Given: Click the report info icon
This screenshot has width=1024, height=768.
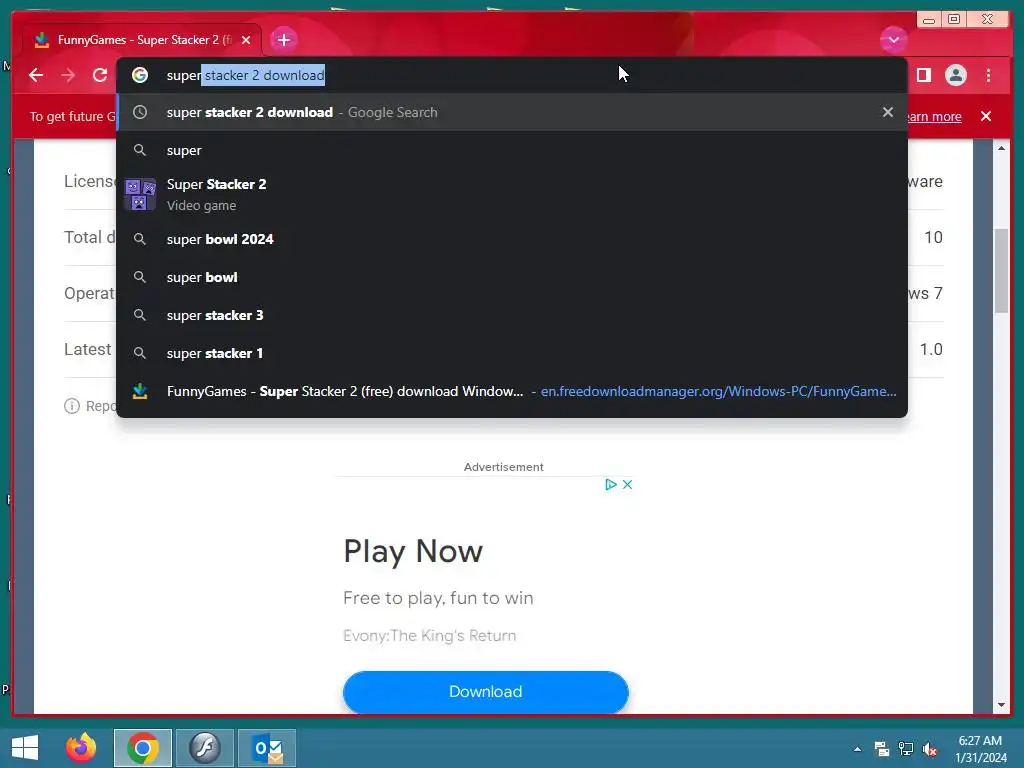Looking at the screenshot, I should point(72,406).
